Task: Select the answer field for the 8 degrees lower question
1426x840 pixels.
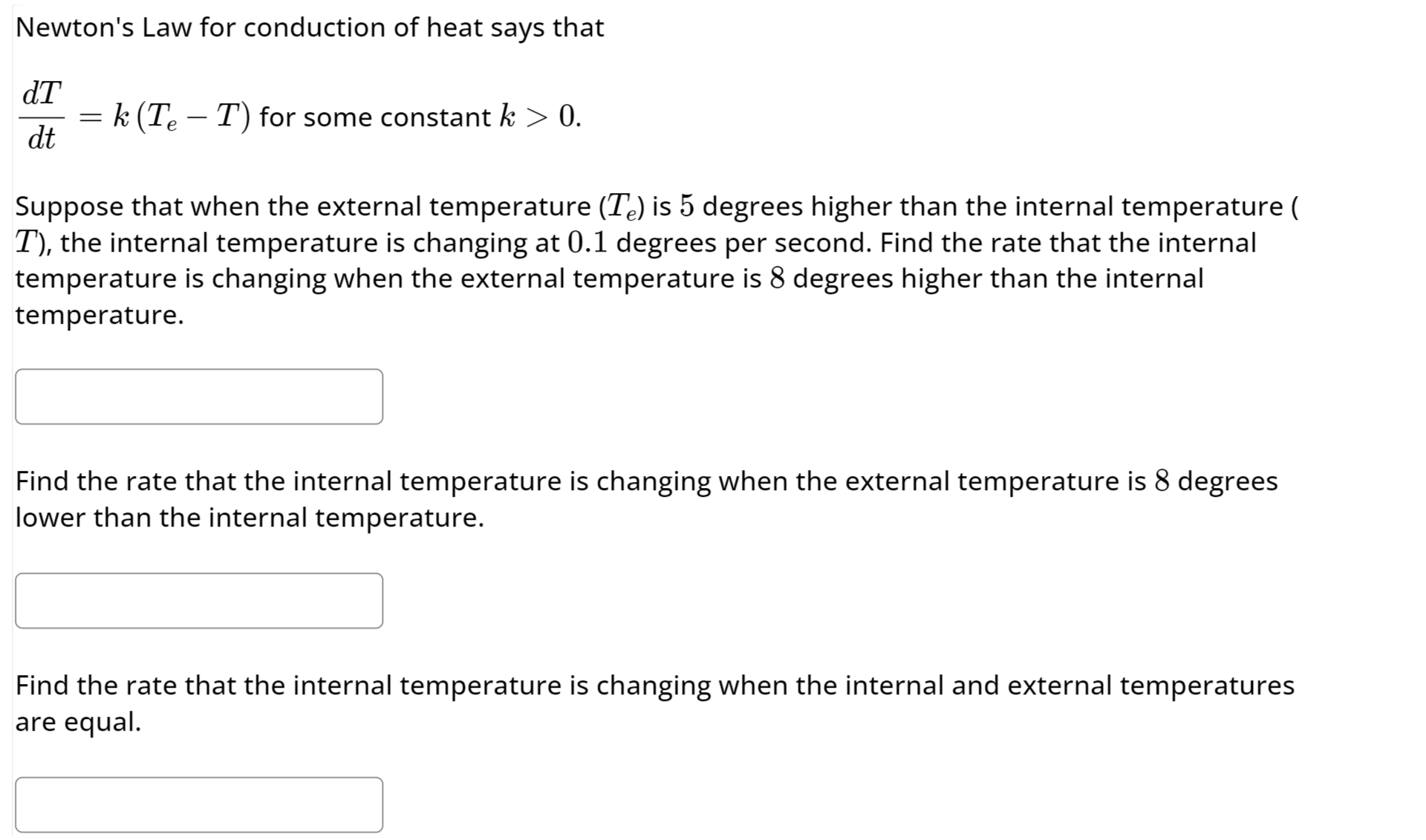Action: tap(199, 599)
